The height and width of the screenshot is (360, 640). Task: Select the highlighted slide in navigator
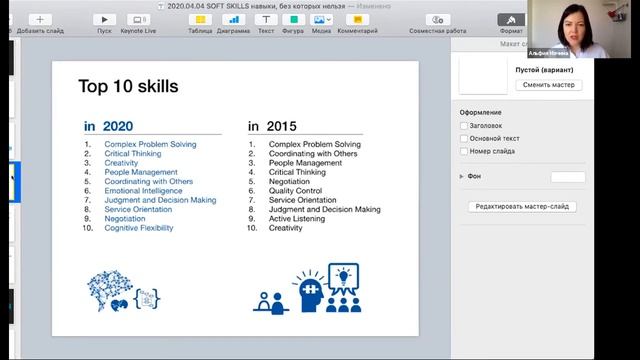[x=15, y=182]
